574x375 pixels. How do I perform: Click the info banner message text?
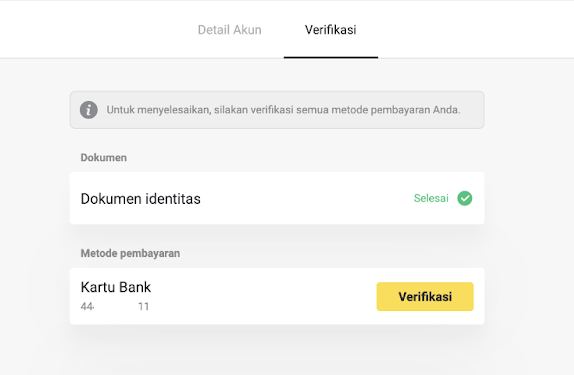283,110
